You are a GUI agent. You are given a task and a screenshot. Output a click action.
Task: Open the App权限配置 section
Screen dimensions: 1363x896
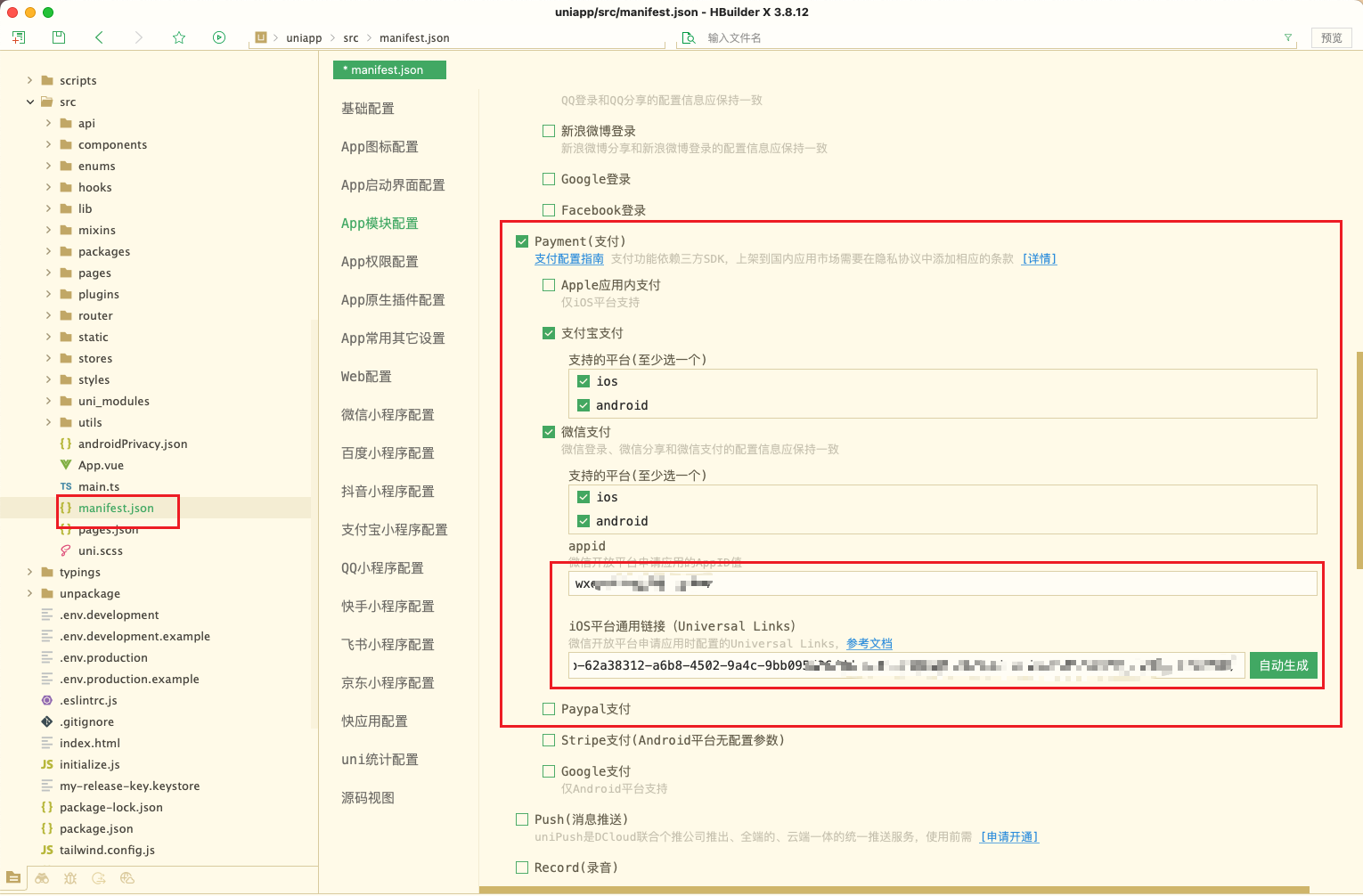[x=380, y=262]
